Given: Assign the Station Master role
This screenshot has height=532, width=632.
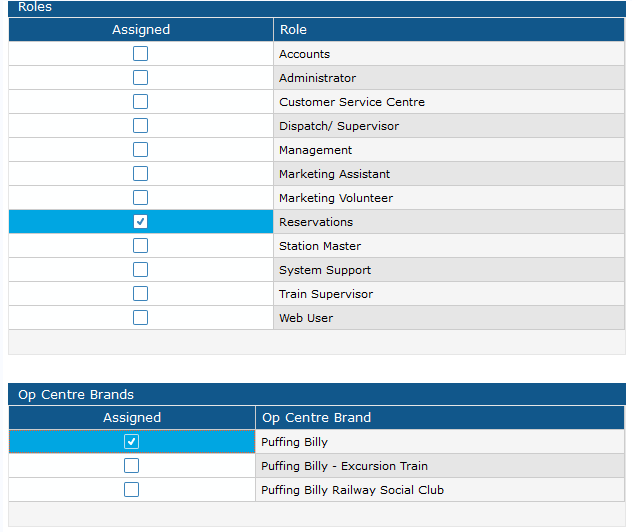Looking at the screenshot, I should 140,245.
